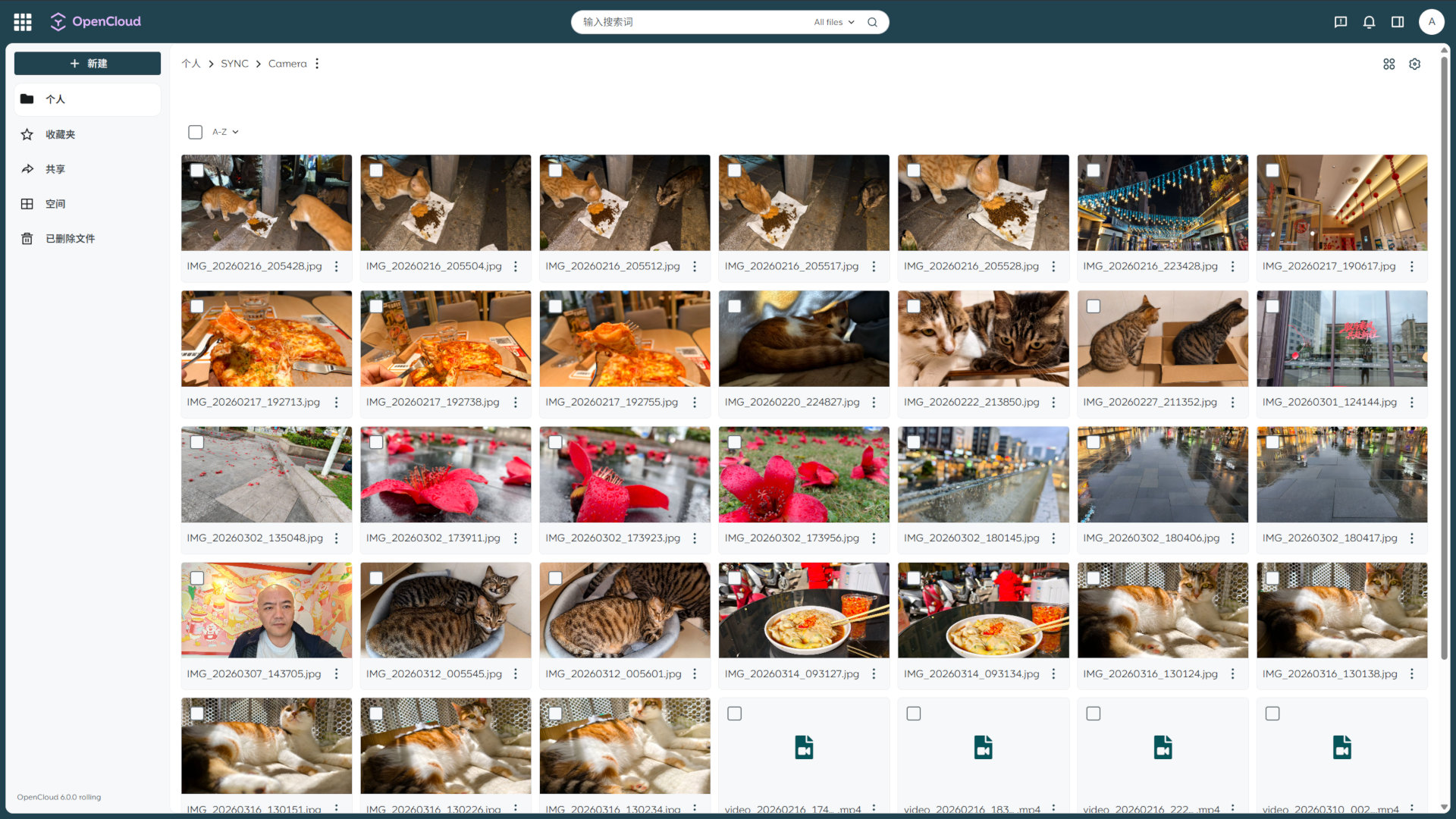Toggle the select-all checkbox

(196, 132)
